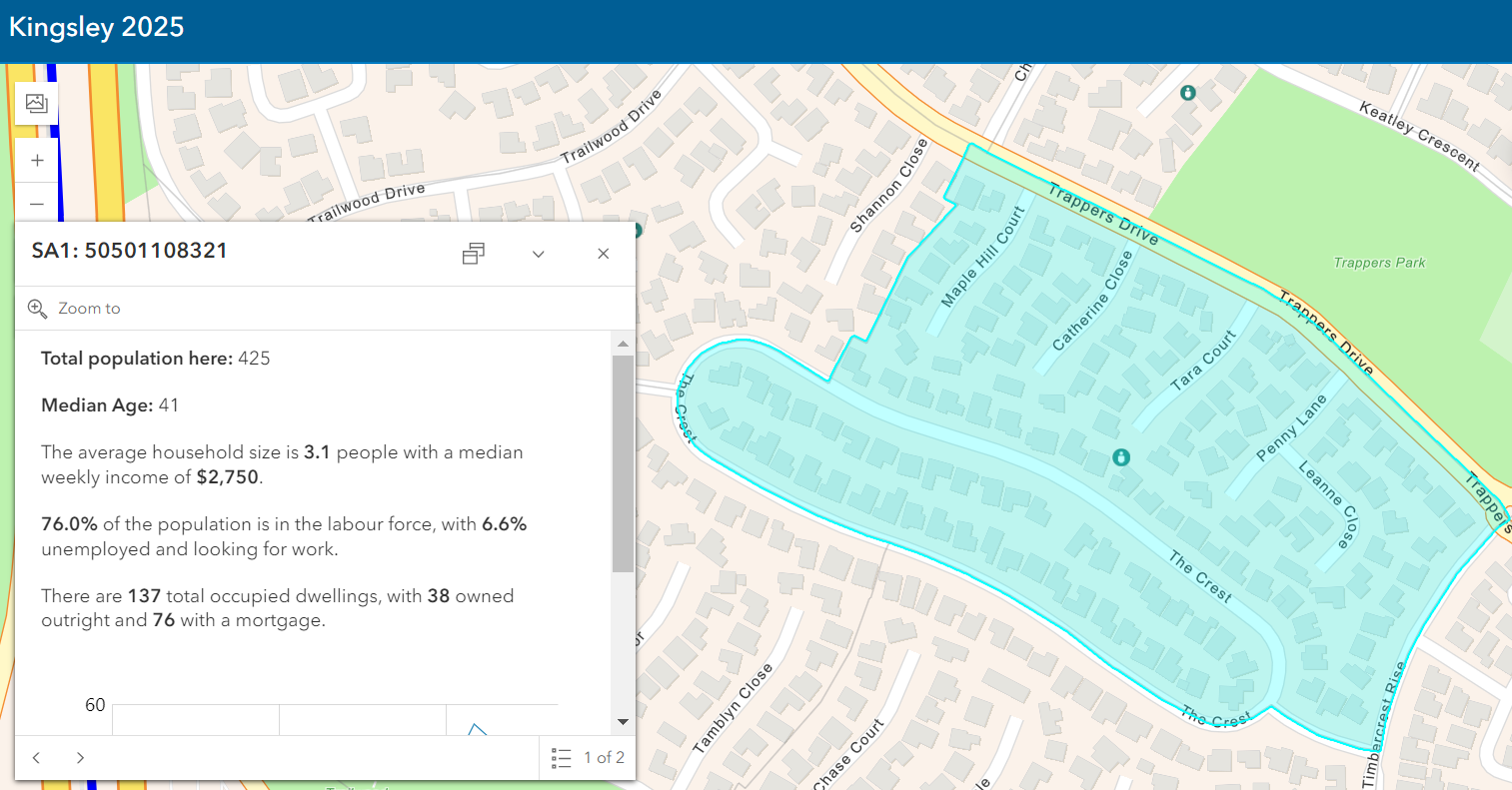Zoom in on the map
Viewport: 1512px width, 790px height.
point(37,160)
